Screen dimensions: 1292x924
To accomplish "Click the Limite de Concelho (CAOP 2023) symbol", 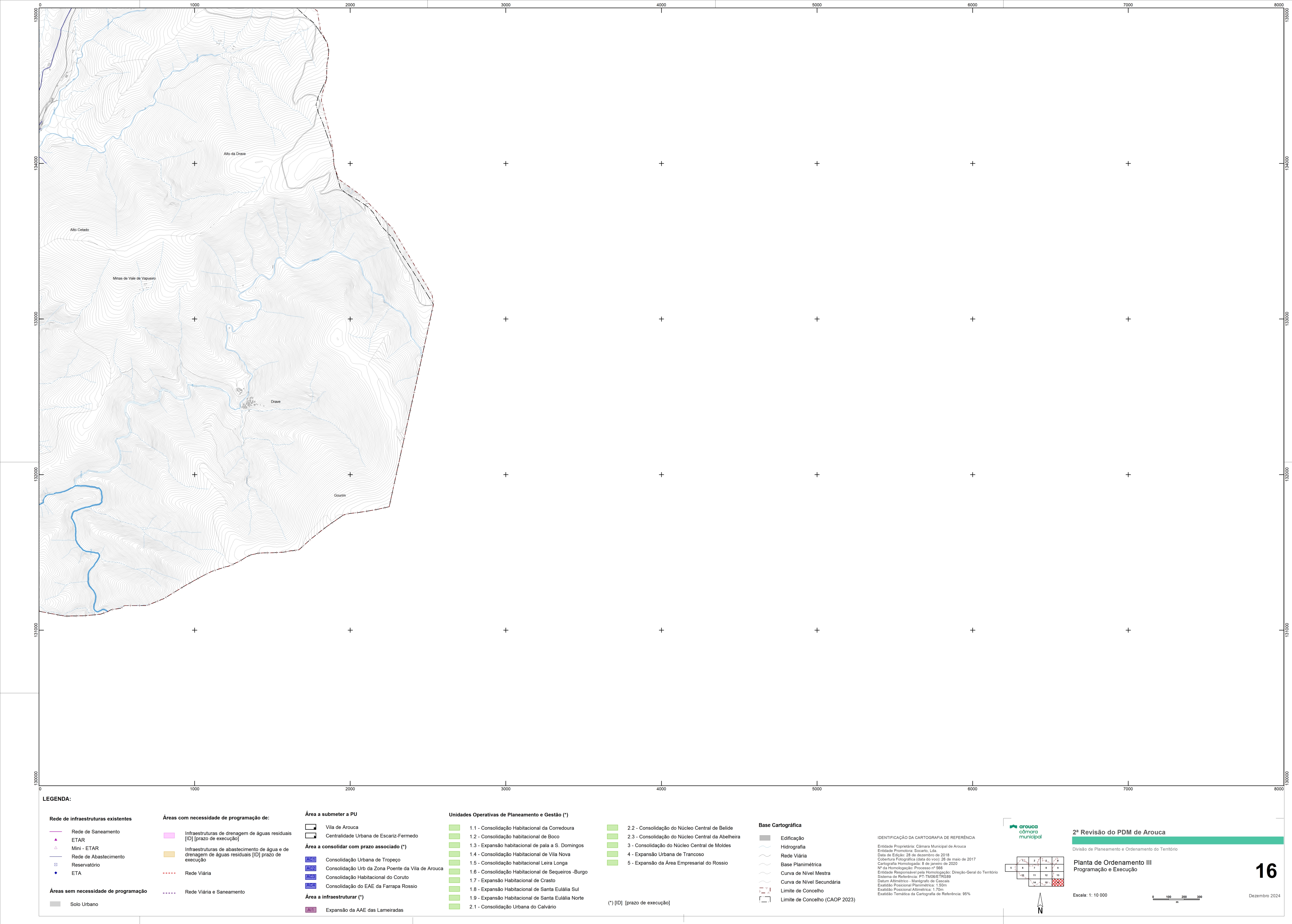I will coord(765,900).
